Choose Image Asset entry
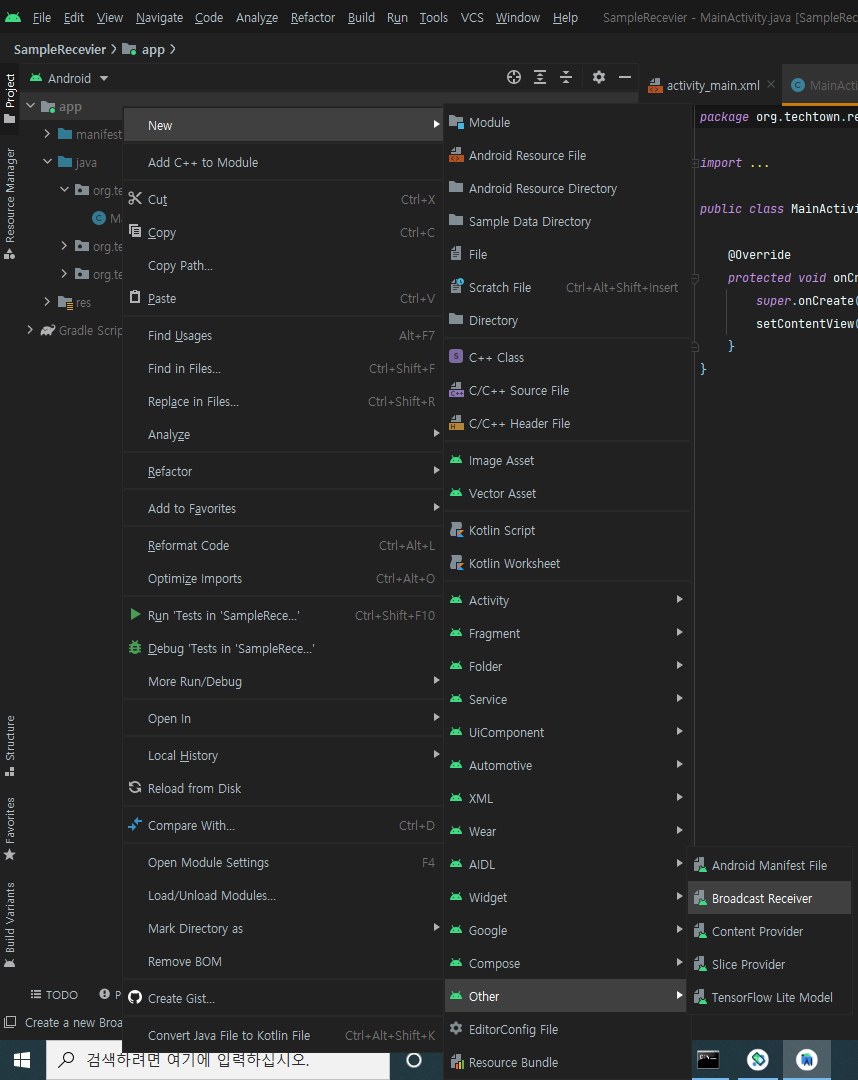The width and height of the screenshot is (858, 1080). click(x=566, y=461)
